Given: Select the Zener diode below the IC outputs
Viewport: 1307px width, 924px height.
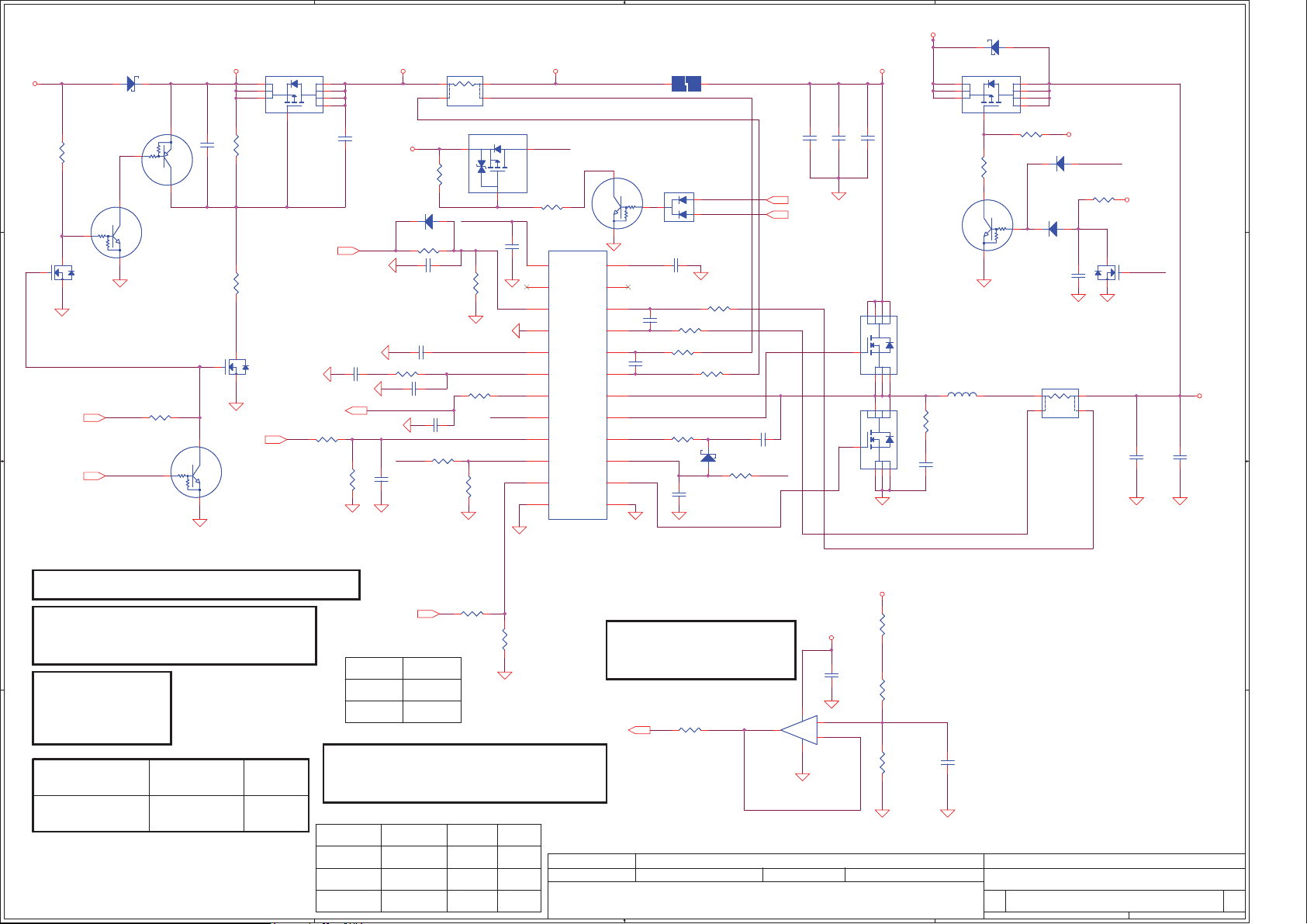Looking at the screenshot, I should [707, 458].
